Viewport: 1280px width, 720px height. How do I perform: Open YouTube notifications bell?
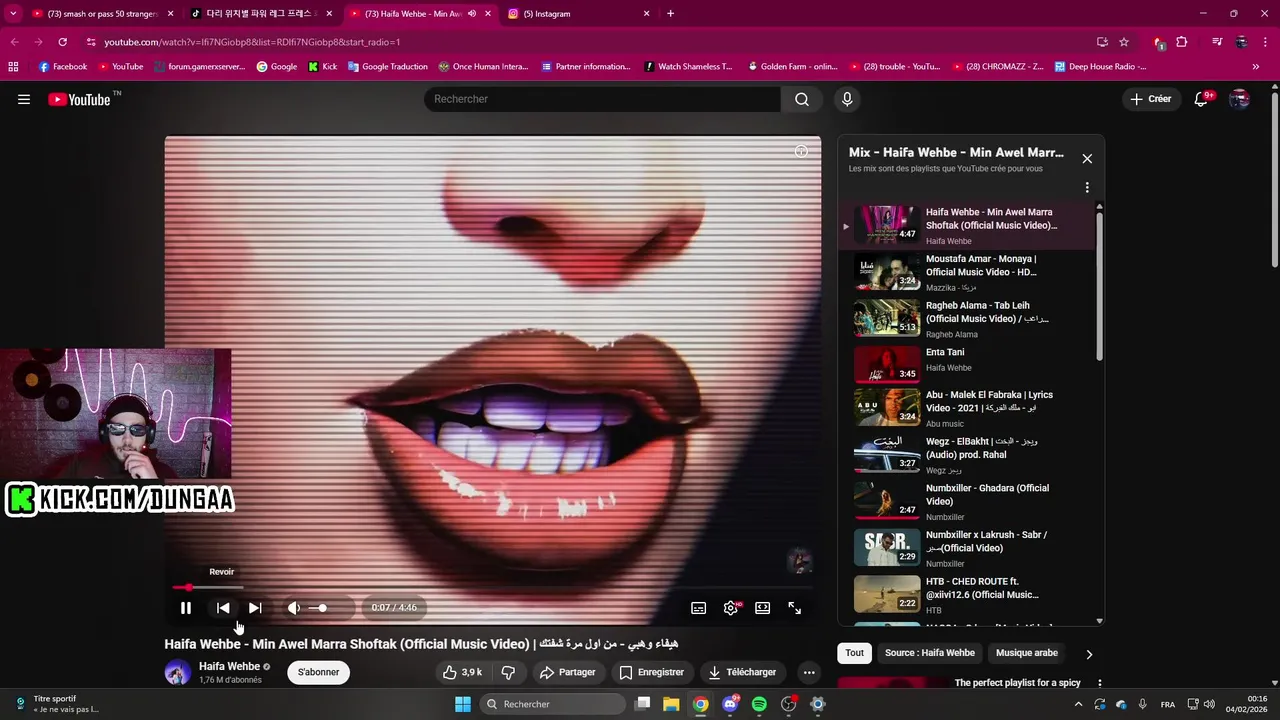(1202, 99)
